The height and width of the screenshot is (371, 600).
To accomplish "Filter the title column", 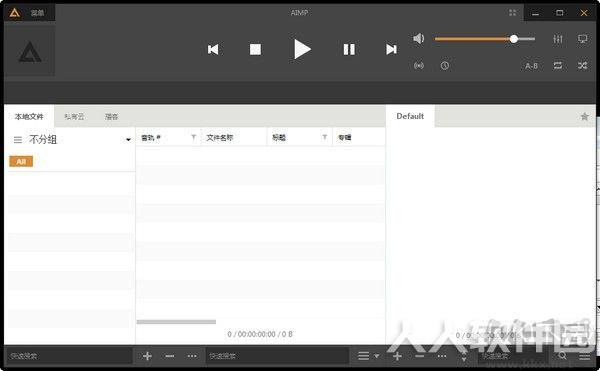I will coord(324,137).
